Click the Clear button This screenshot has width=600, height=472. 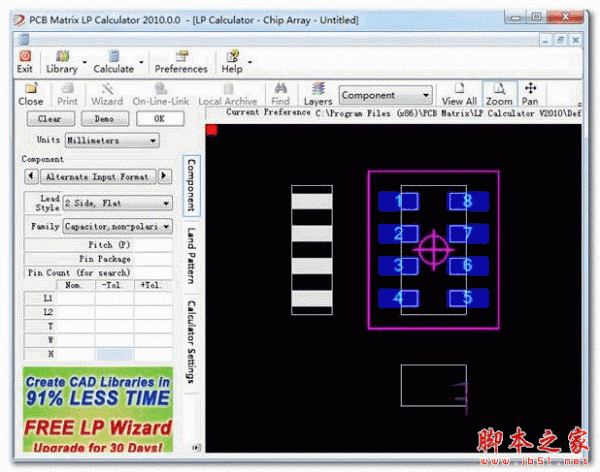(x=51, y=119)
